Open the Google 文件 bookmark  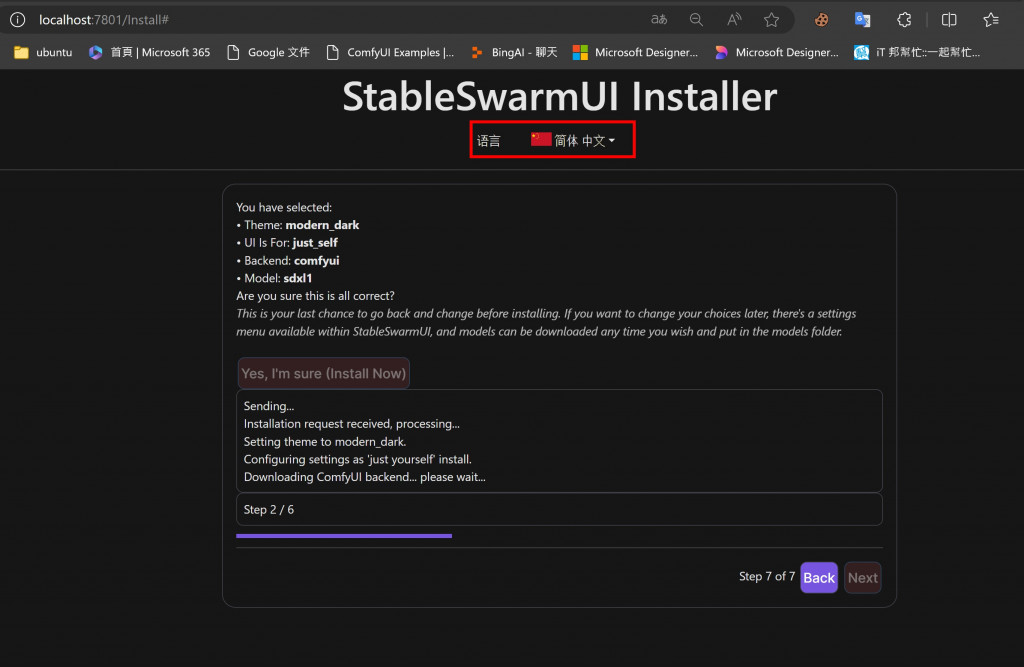pyautogui.click(x=268, y=52)
